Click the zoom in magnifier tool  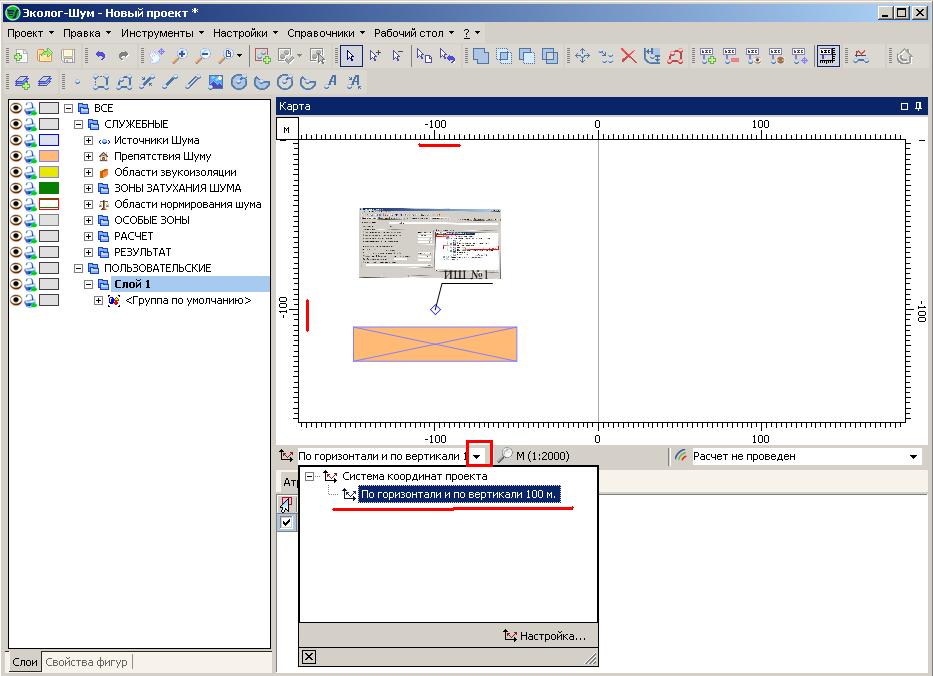tap(180, 57)
